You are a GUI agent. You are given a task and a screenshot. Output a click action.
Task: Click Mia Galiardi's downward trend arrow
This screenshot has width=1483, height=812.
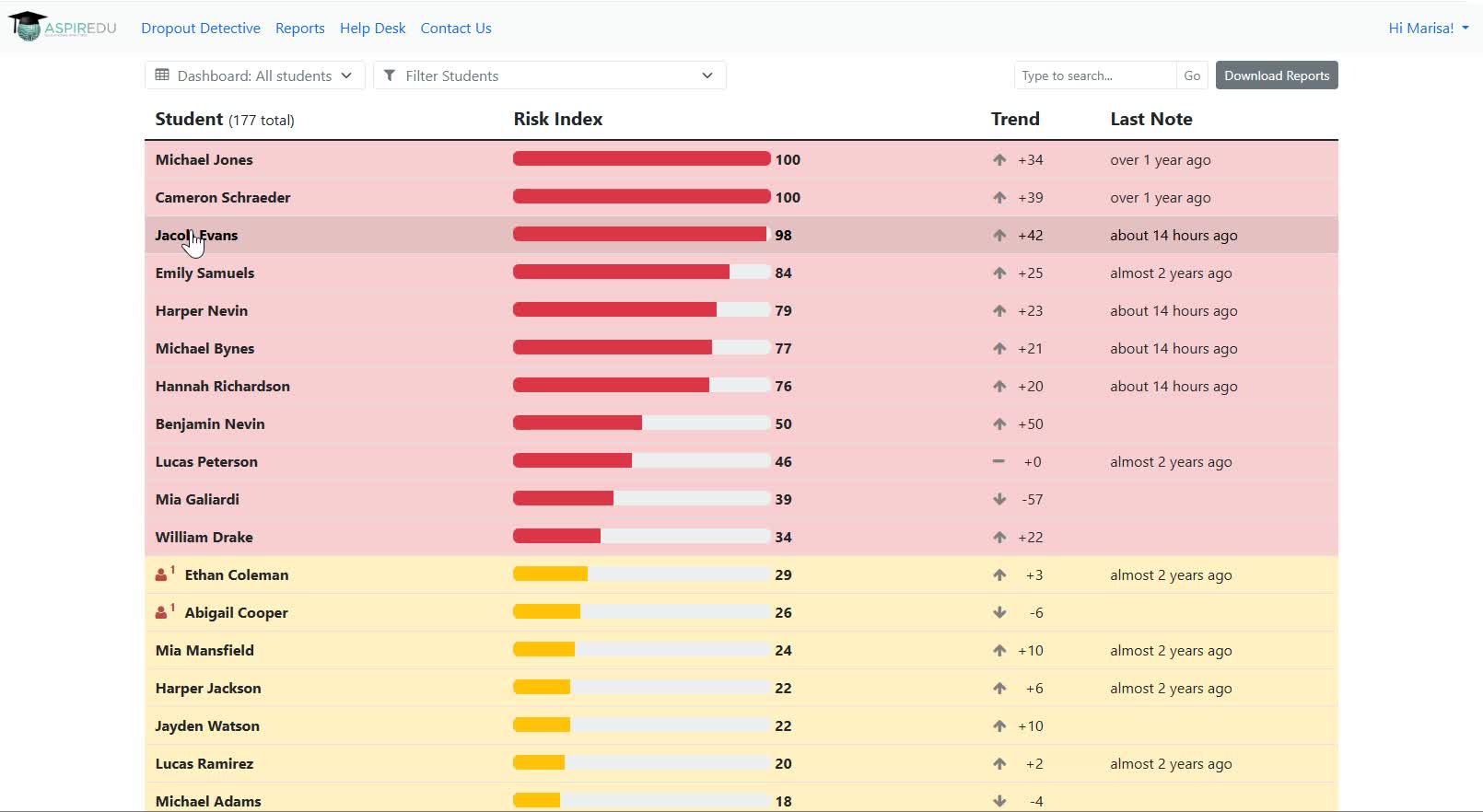pyautogui.click(x=999, y=500)
